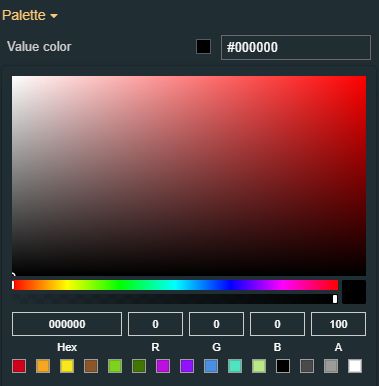Select the pale lime preset swatch

259,366
